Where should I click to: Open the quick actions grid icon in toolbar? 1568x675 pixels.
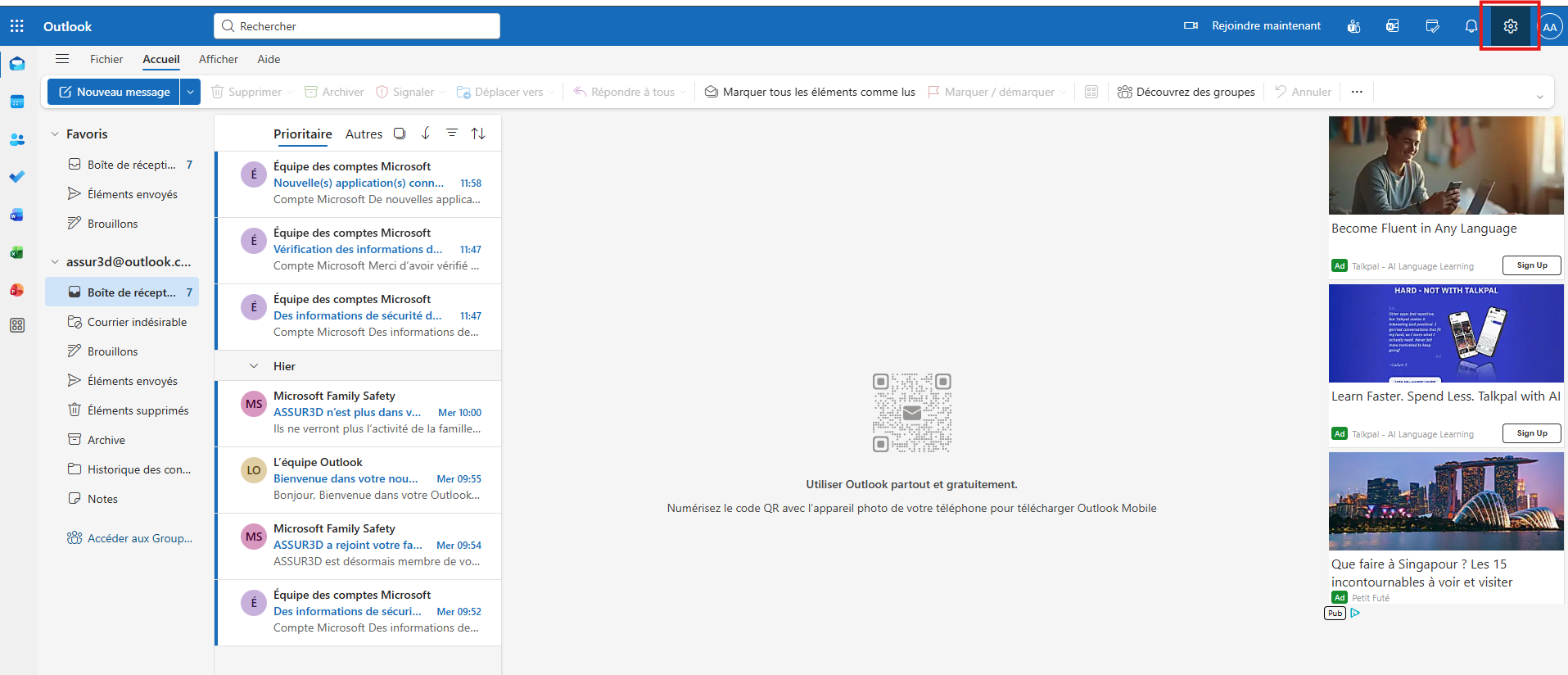coord(1091,92)
